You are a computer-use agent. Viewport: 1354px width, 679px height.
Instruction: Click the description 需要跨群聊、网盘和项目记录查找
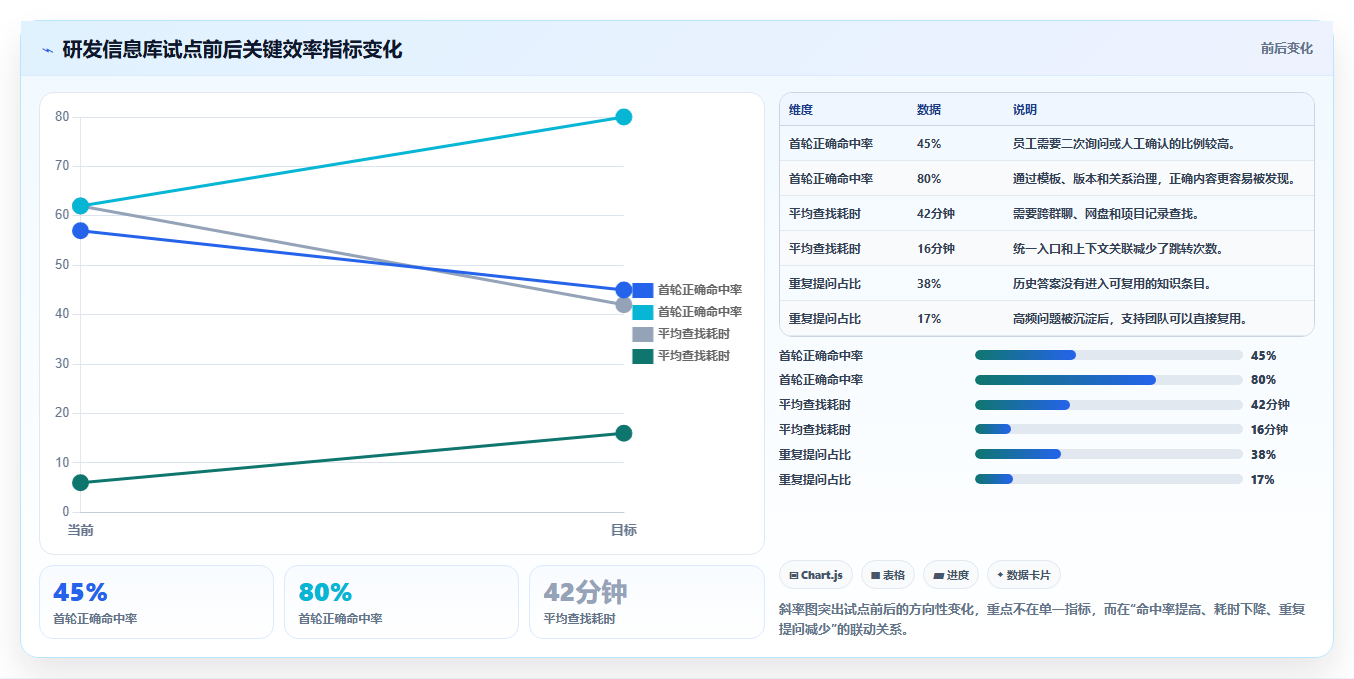tap(1106, 214)
